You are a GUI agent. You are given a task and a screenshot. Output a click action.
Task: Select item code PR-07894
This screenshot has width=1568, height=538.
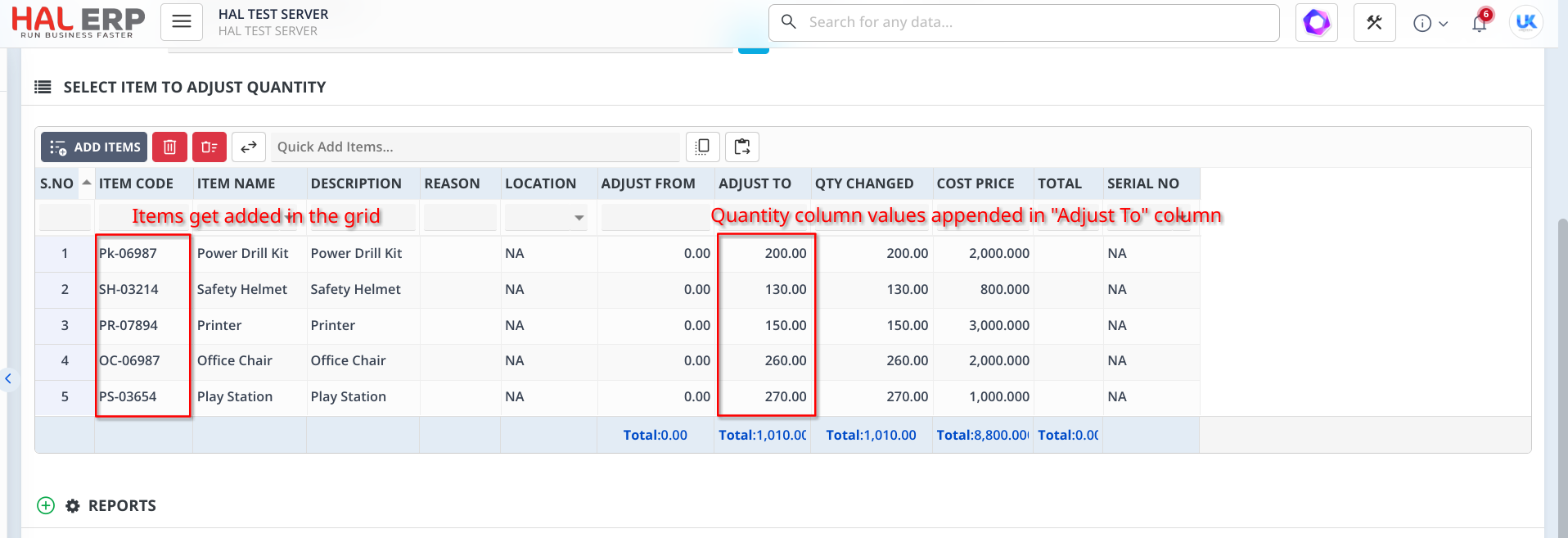(128, 325)
